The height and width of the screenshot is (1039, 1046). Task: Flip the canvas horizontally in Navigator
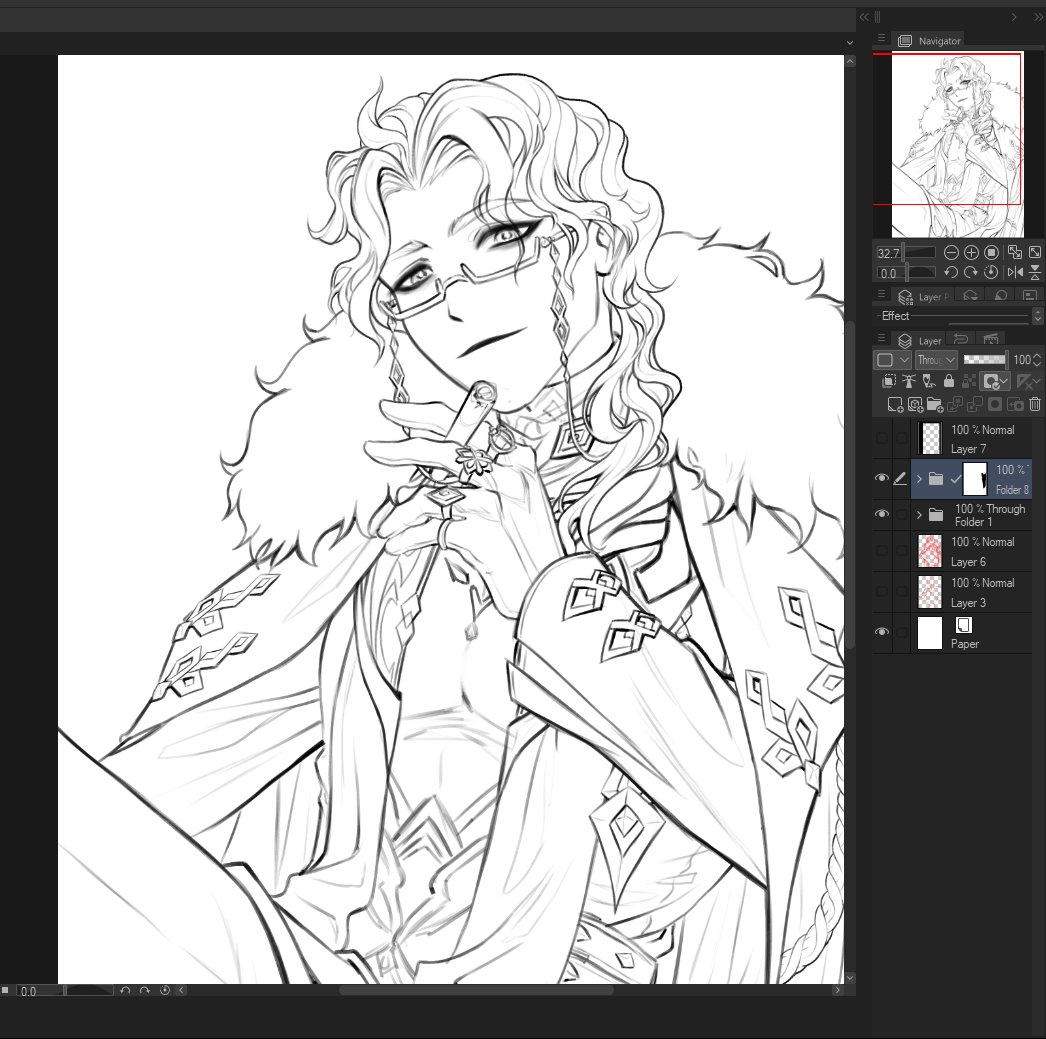point(1015,272)
